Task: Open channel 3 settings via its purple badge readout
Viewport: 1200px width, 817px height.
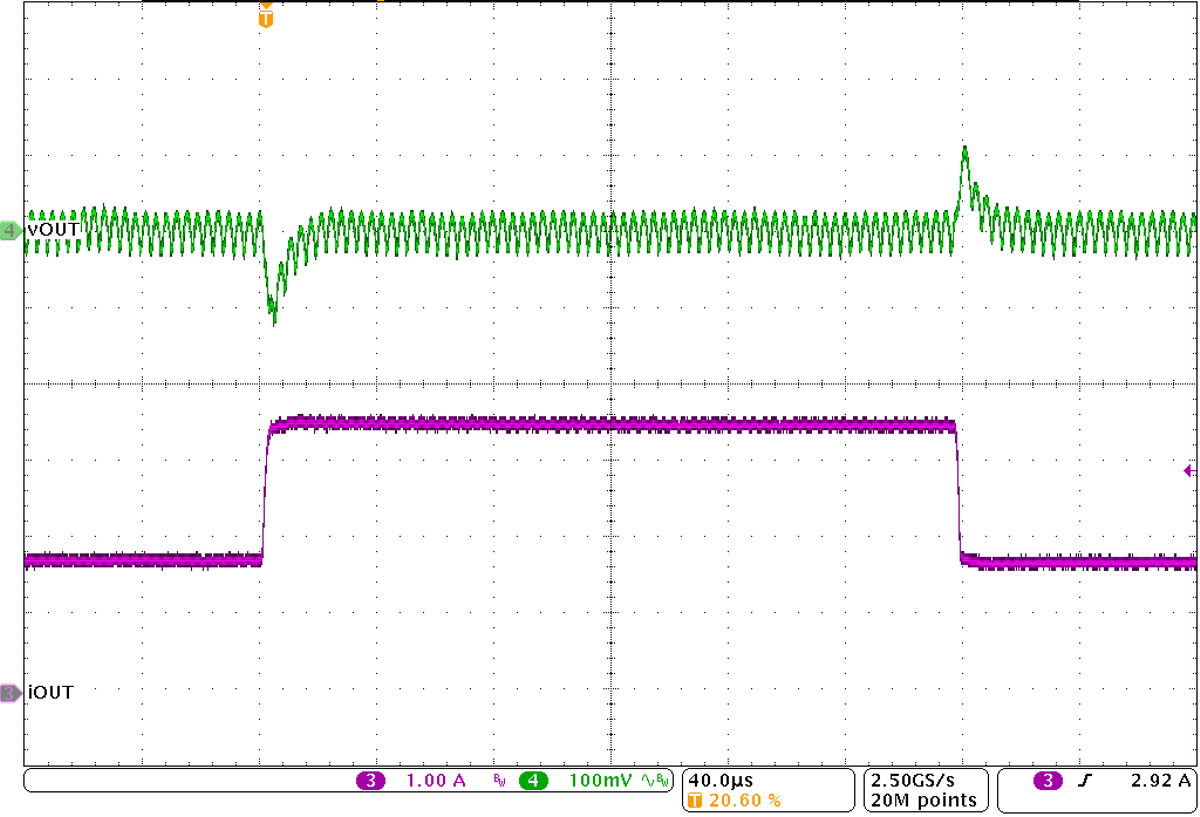Action: tap(373, 779)
